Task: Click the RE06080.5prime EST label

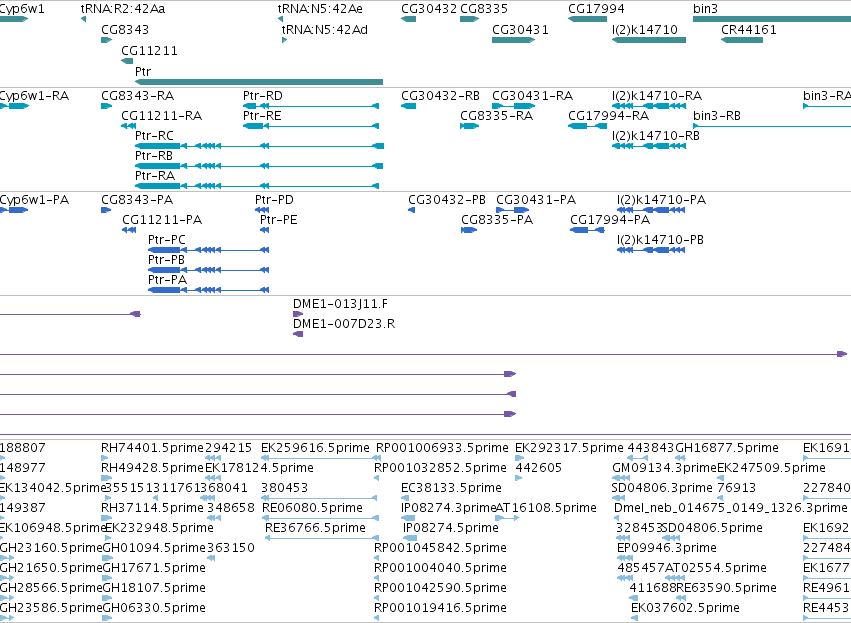Action: pyautogui.click(x=312, y=508)
